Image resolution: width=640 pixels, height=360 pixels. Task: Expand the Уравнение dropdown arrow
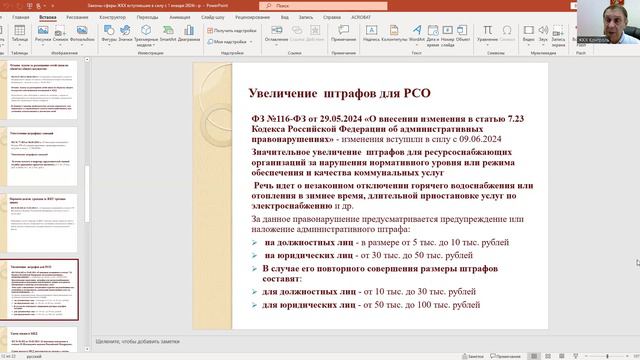pyautogui.click(x=487, y=45)
